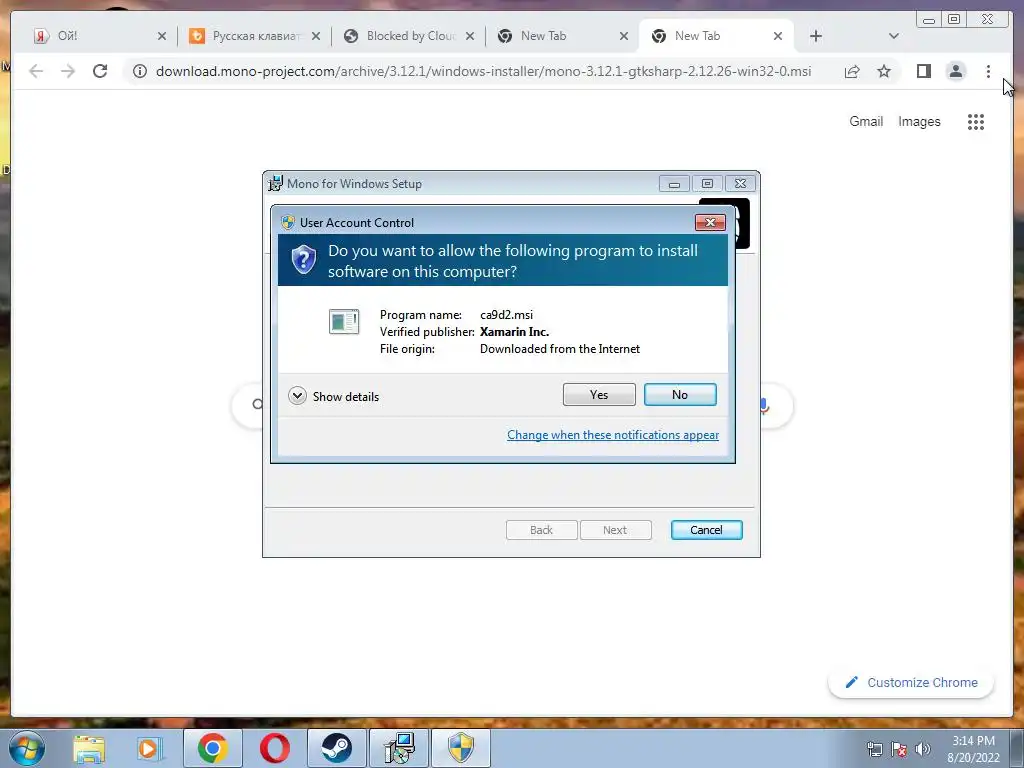
Task: Open Google apps grid
Action: [x=976, y=121]
